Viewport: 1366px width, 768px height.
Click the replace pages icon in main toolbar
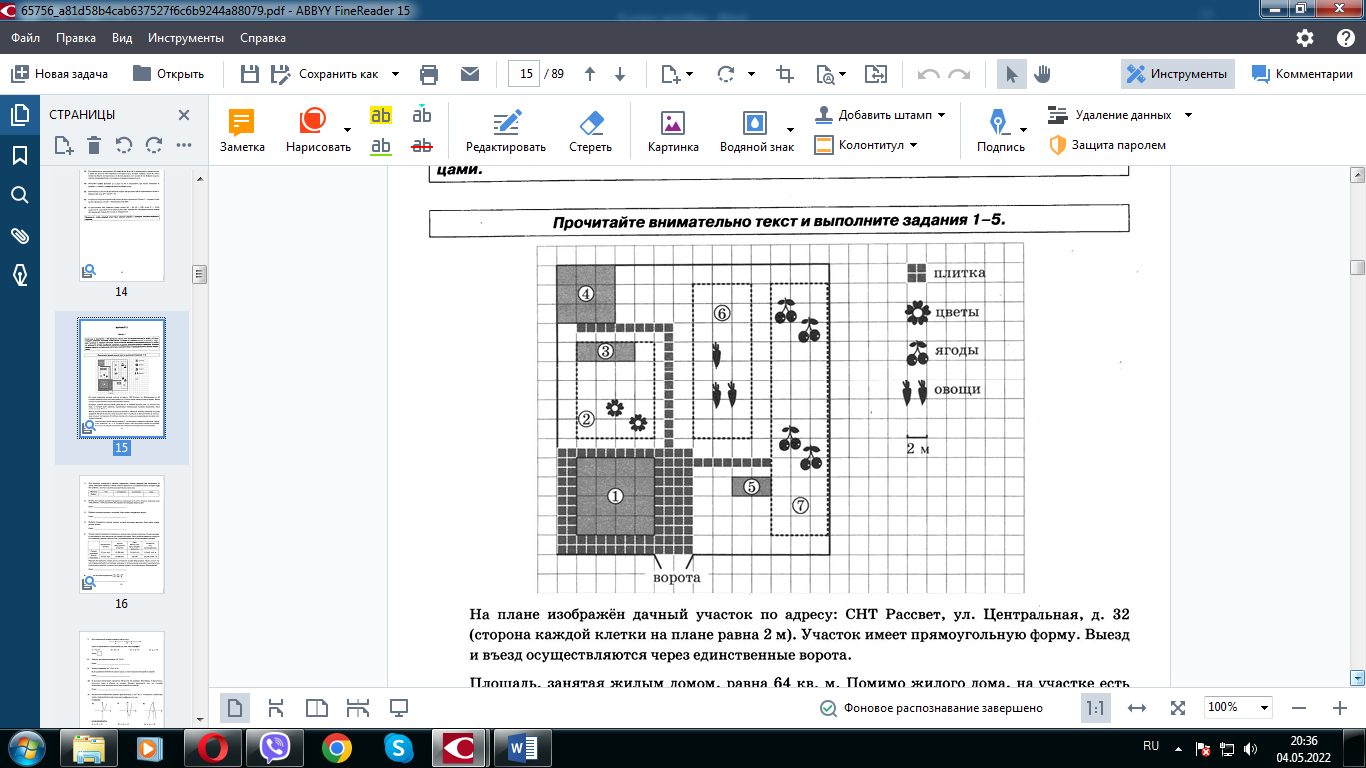click(x=876, y=74)
